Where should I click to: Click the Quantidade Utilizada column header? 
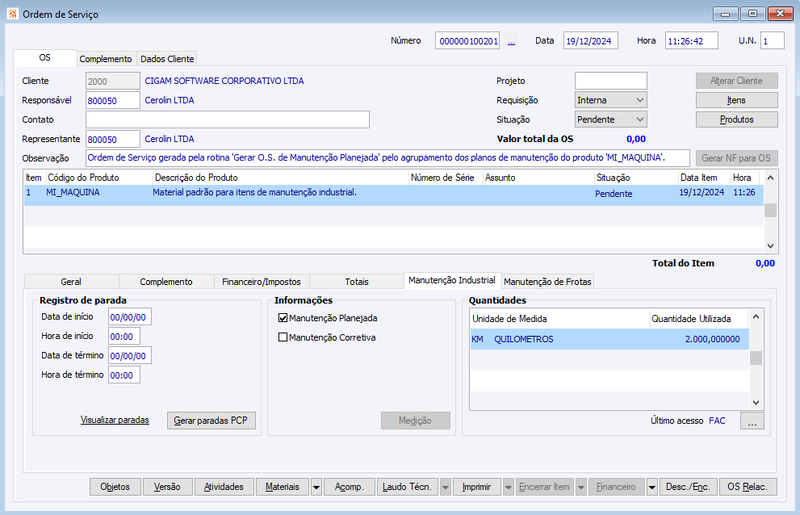(x=699, y=319)
